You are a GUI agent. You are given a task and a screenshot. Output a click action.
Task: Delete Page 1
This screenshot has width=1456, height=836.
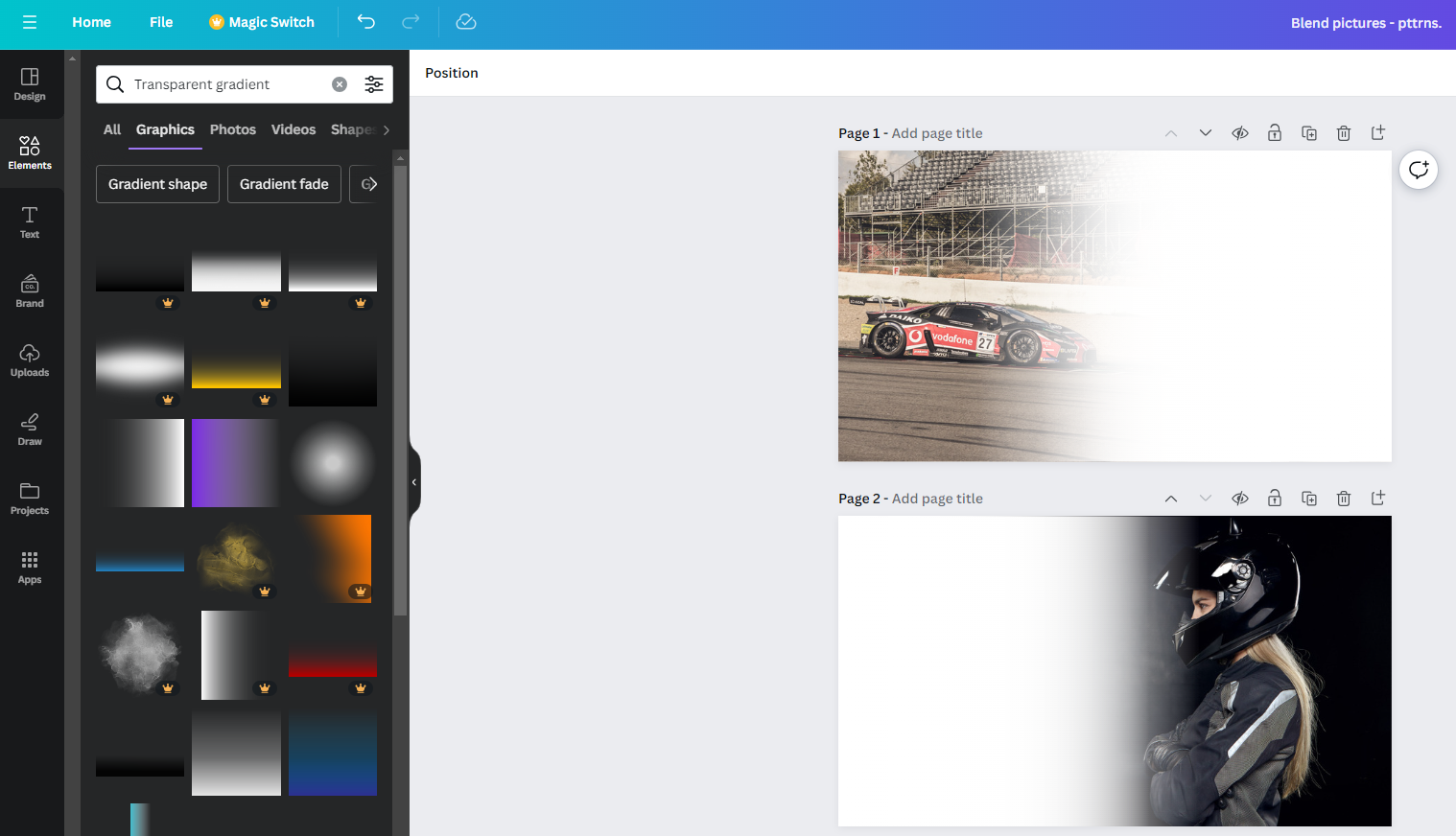click(x=1344, y=133)
